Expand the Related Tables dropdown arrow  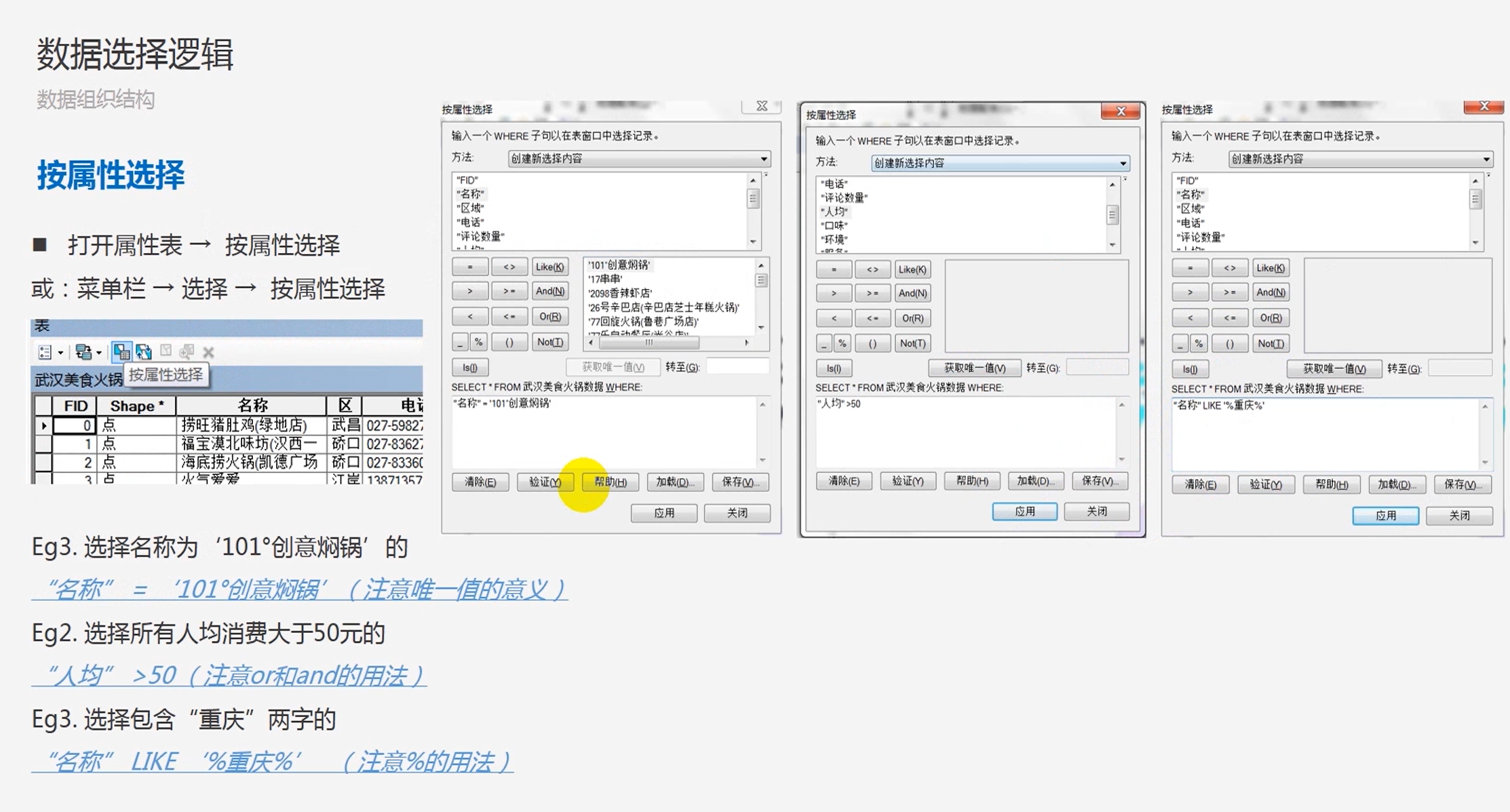[99, 353]
